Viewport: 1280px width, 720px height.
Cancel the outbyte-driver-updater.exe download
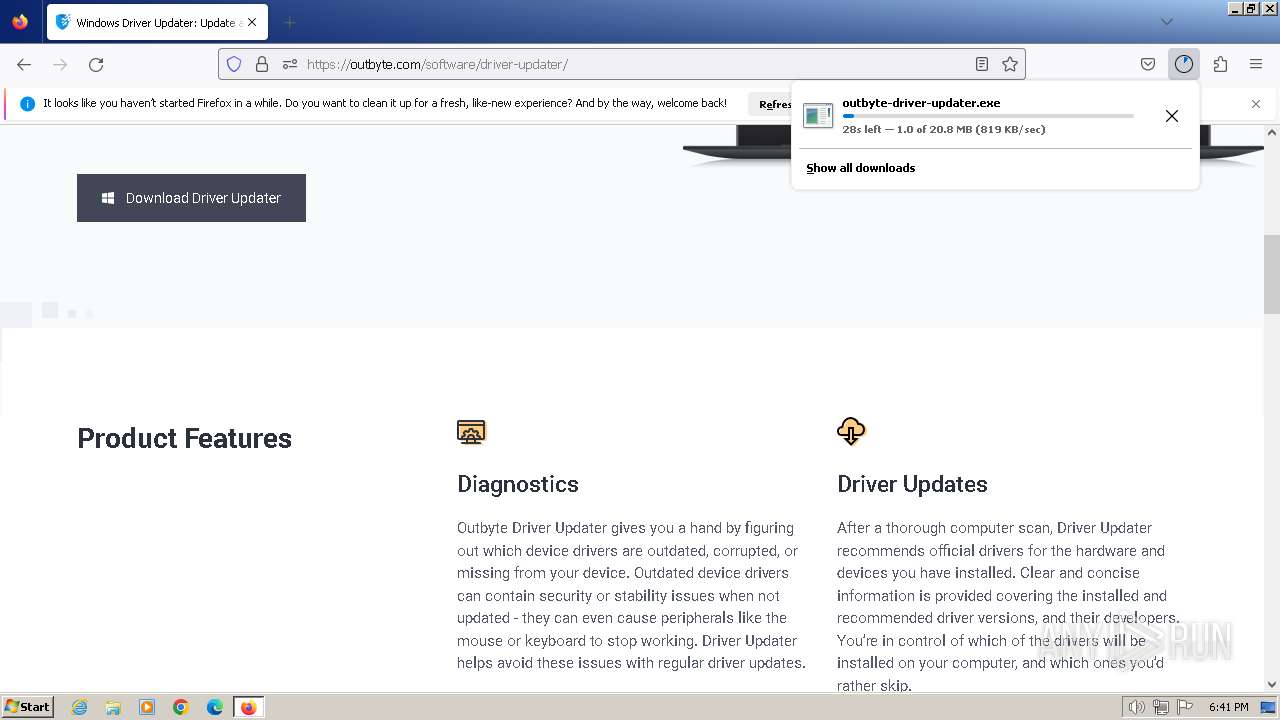tap(1172, 116)
